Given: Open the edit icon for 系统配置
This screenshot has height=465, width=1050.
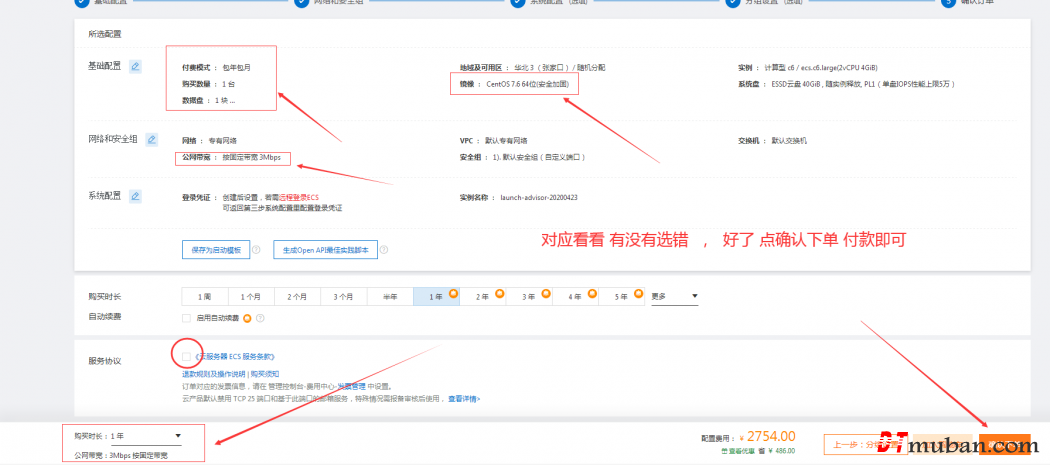Looking at the screenshot, I should (136, 196).
